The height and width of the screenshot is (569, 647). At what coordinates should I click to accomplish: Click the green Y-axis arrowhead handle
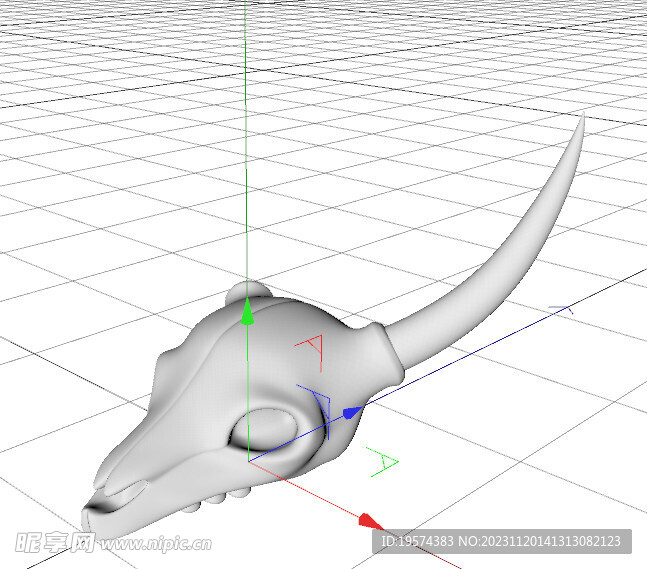(x=247, y=311)
